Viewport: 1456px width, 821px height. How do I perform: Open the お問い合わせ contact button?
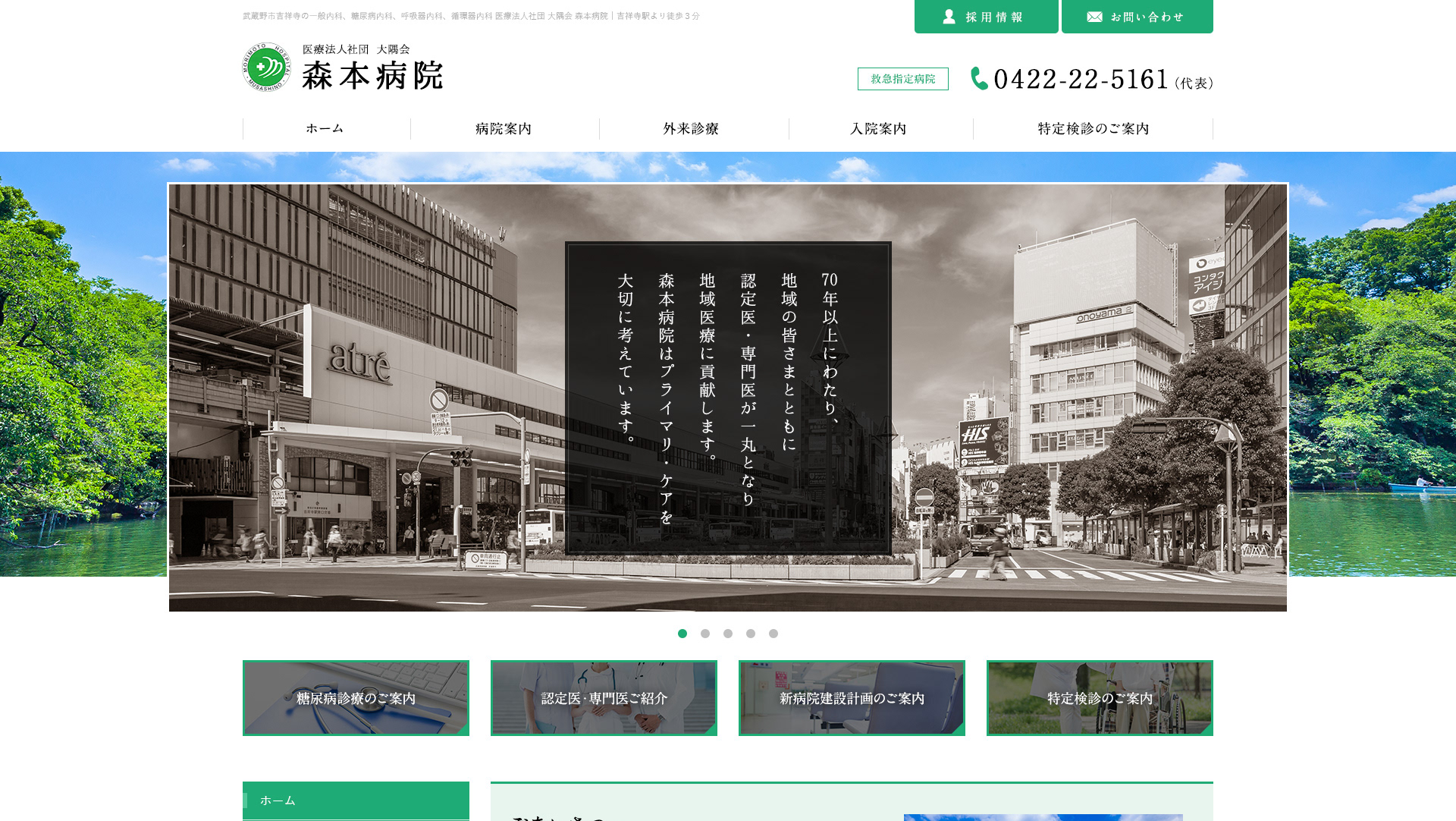[1137, 17]
